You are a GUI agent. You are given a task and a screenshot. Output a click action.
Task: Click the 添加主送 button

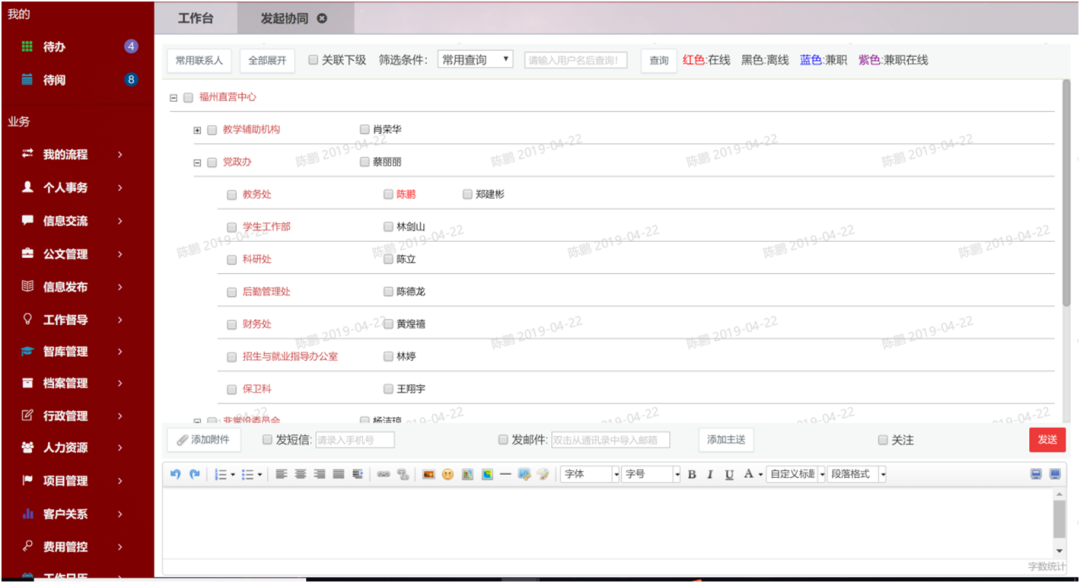(x=726, y=440)
